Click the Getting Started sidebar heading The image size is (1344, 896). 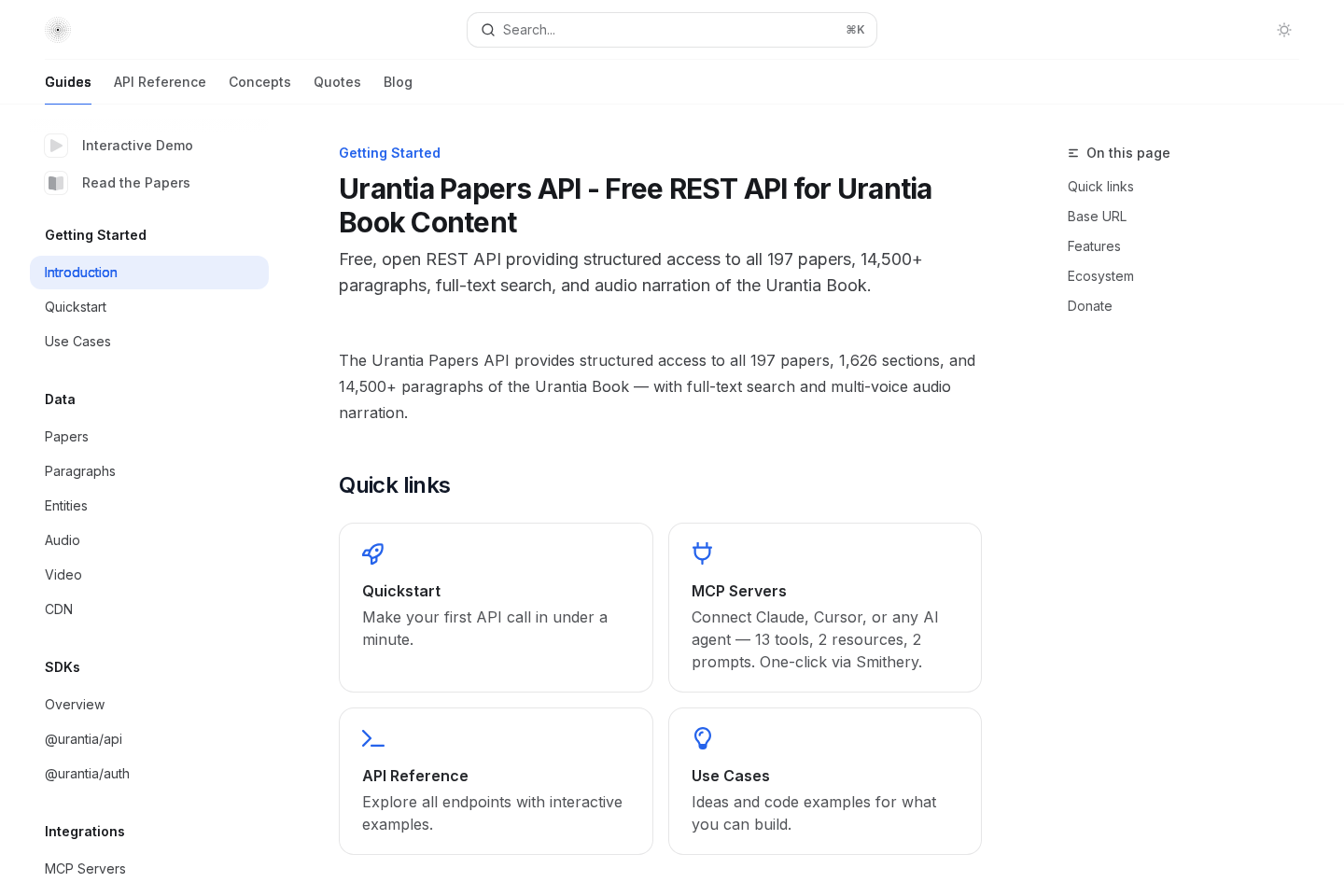pos(95,235)
